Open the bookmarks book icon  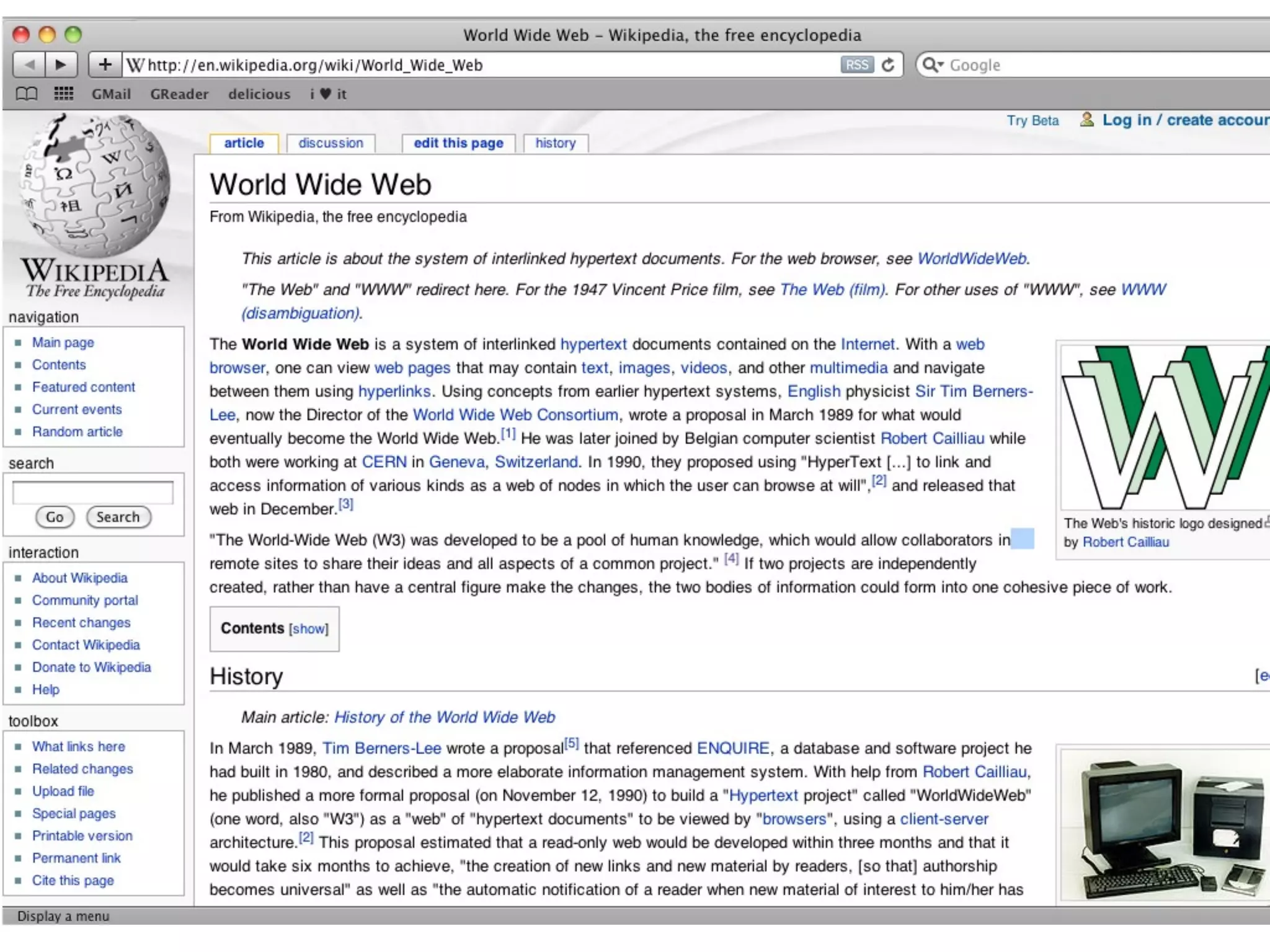tap(26, 94)
